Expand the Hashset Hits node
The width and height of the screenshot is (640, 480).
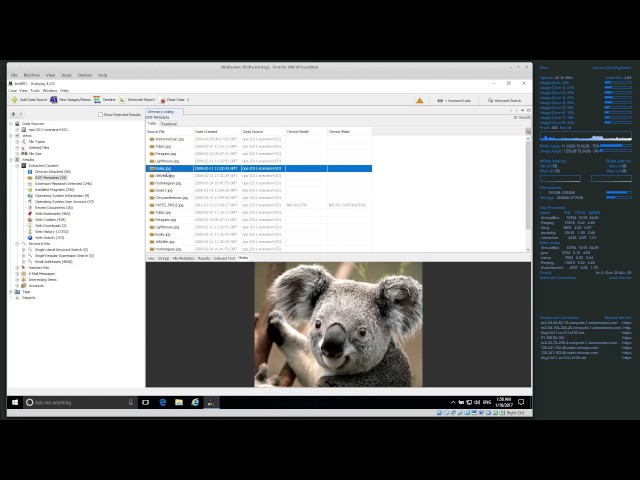17,268
